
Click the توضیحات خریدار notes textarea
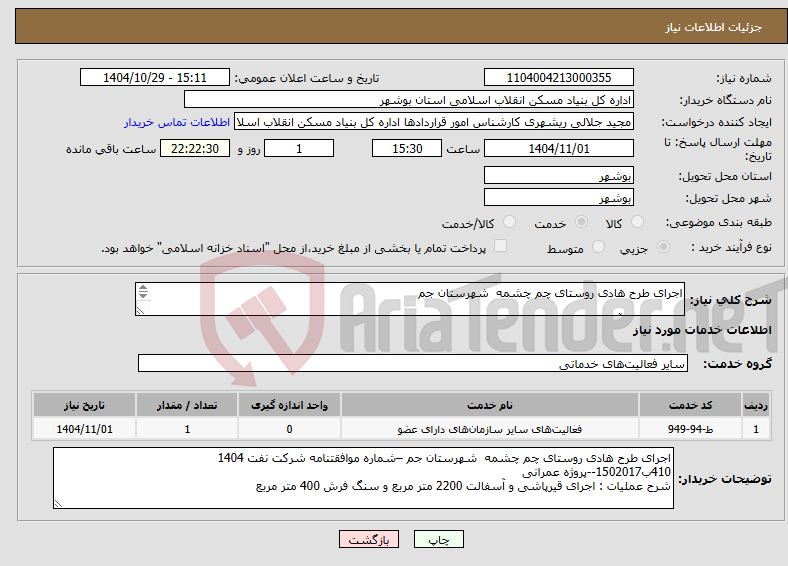coord(363,478)
